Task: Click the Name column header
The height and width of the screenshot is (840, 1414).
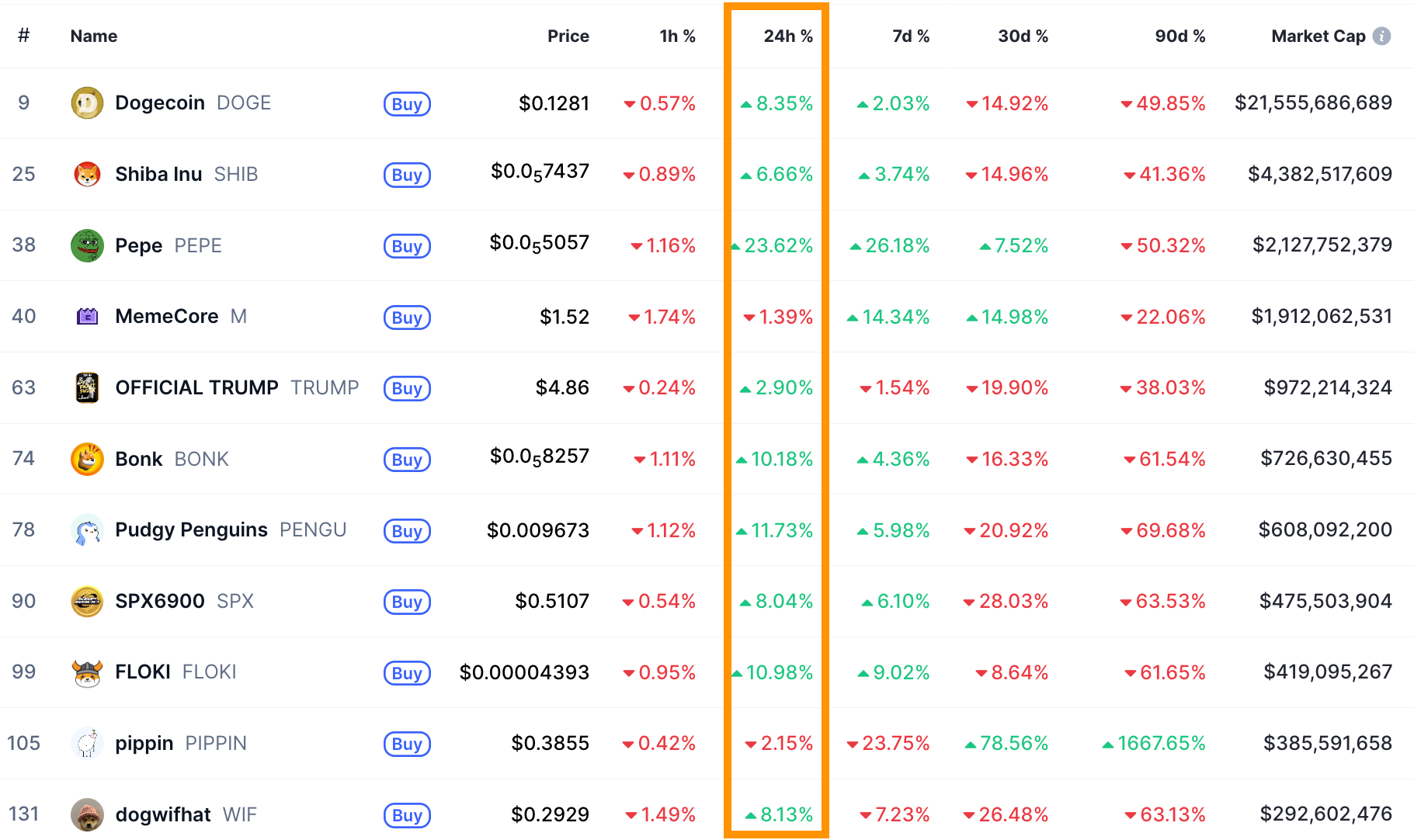Action: [93, 36]
